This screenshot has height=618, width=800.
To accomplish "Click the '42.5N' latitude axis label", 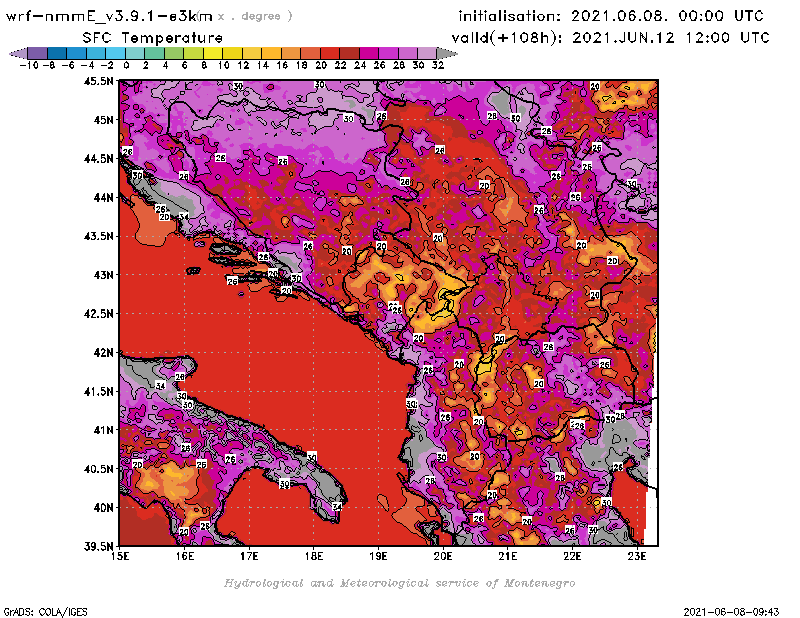I will [x=99, y=314].
